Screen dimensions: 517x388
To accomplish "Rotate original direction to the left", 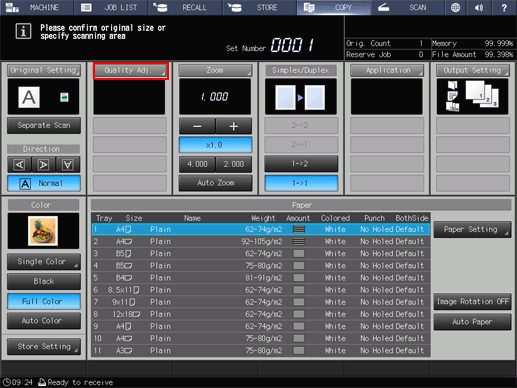I will click(19, 164).
